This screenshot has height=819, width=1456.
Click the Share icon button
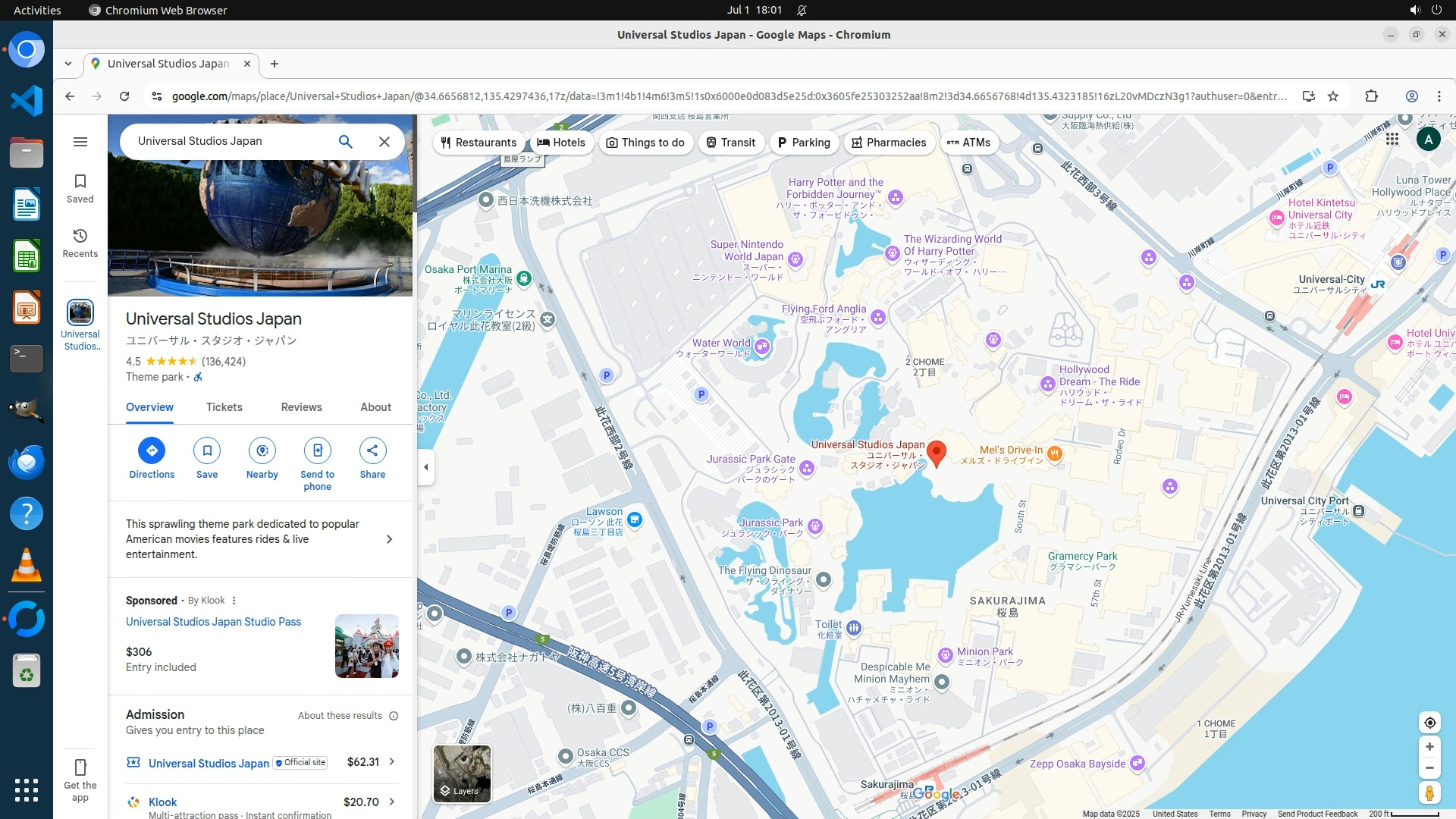(372, 450)
